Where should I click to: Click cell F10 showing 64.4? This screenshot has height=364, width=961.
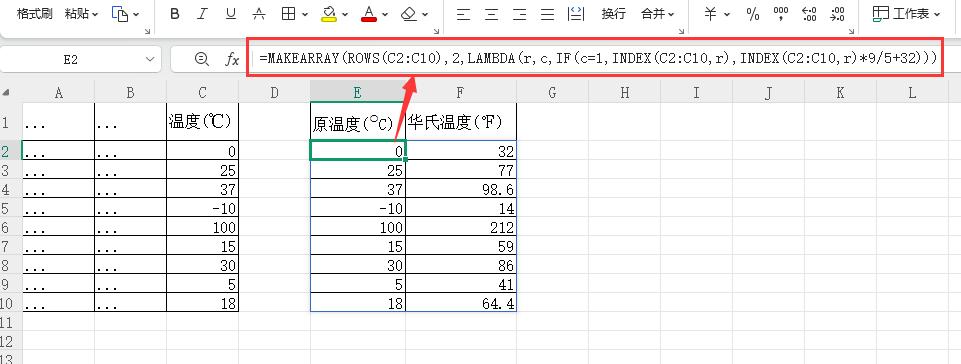pos(461,303)
